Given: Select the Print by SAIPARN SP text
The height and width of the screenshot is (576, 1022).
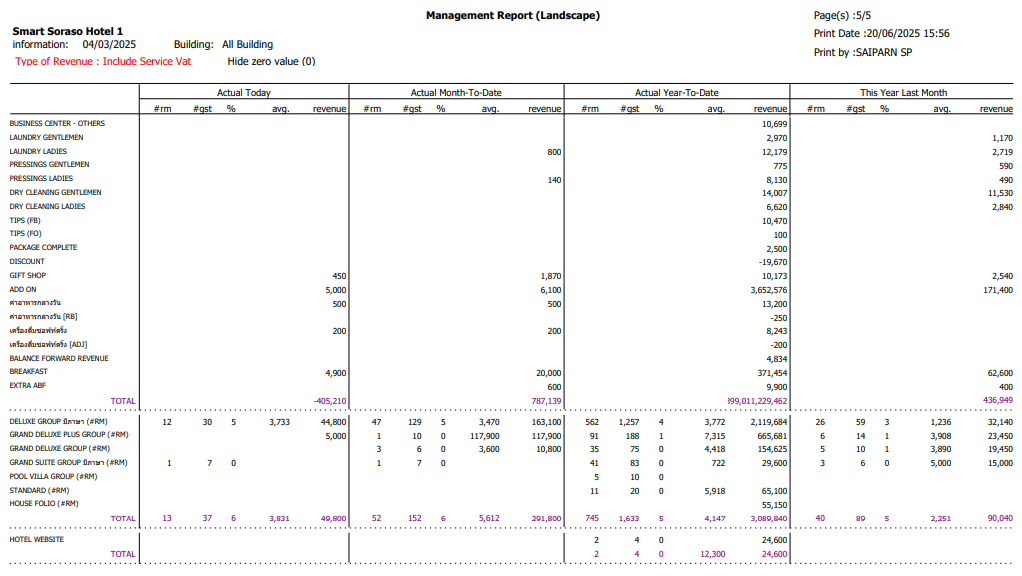Looking at the screenshot, I should click(x=862, y=52).
